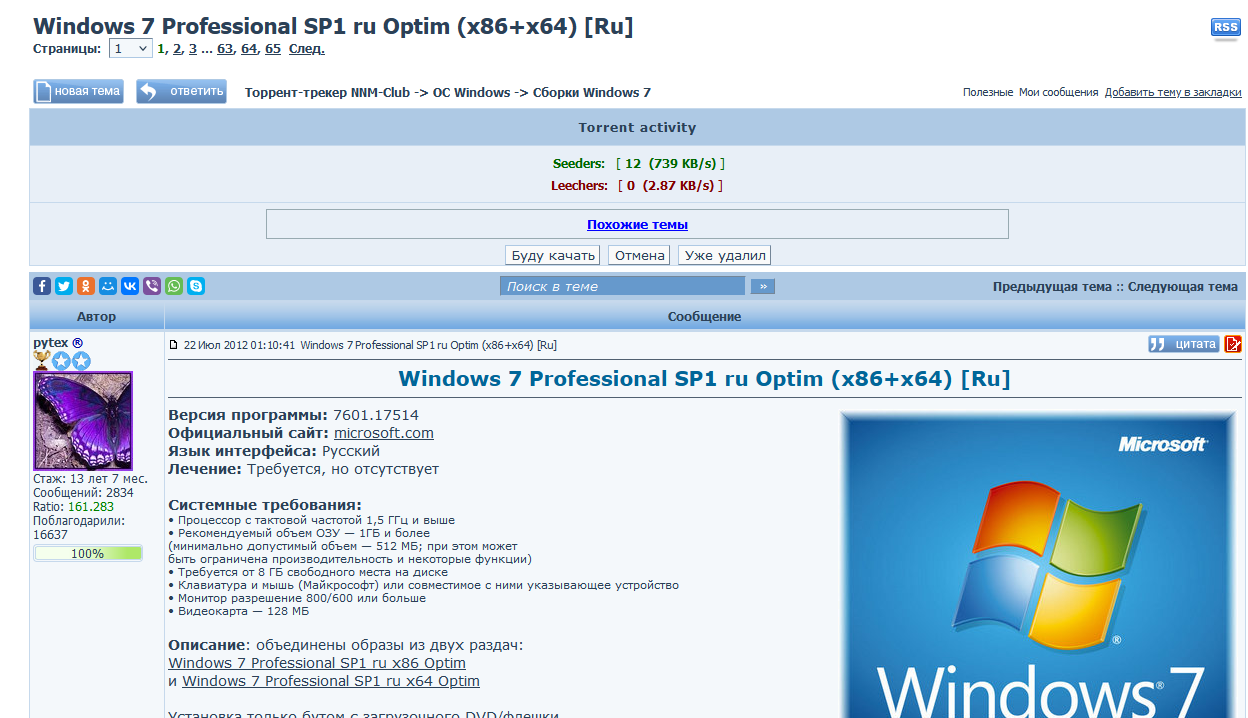
Task: Click the Seeders count 12 (739 KB/s)
Action: (x=670, y=163)
